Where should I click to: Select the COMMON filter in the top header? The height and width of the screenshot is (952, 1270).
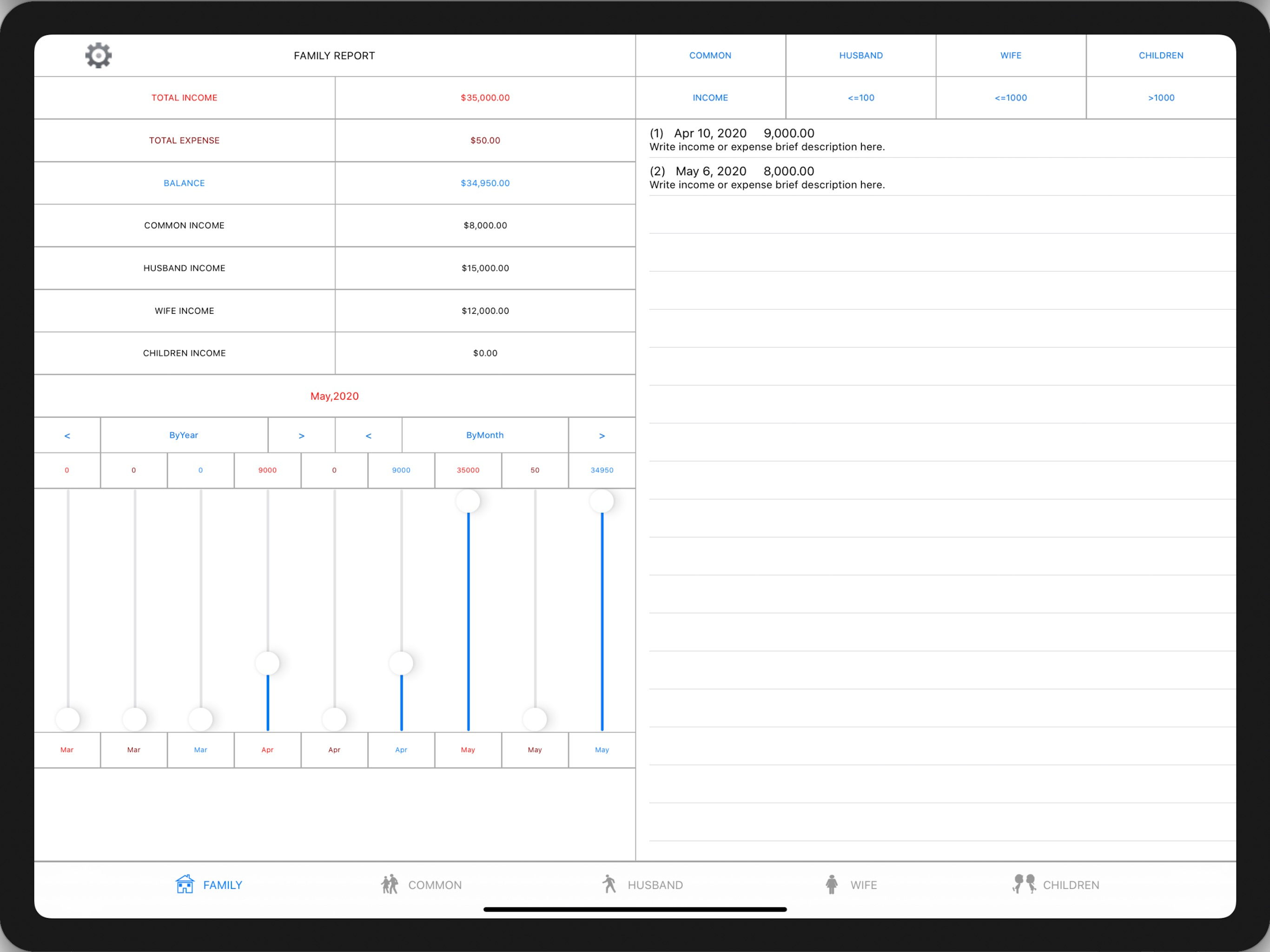pyautogui.click(x=710, y=55)
